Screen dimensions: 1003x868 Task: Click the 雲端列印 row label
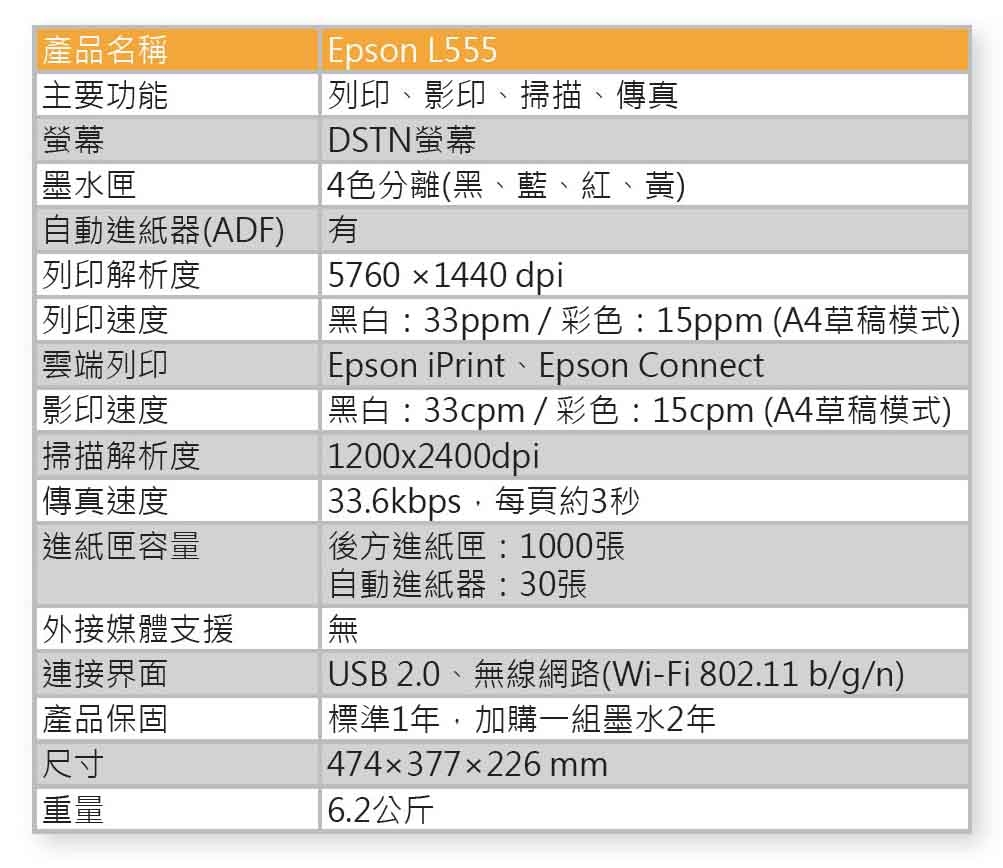pyautogui.click(x=105, y=365)
